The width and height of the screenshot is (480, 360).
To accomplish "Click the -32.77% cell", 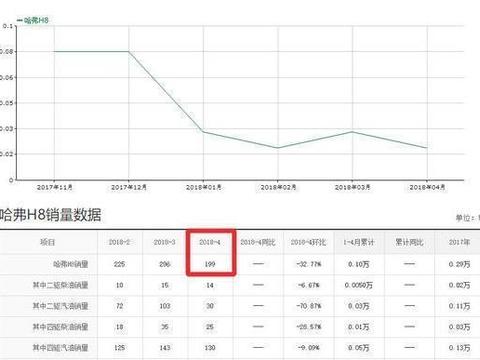I will pyautogui.click(x=308, y=264).
